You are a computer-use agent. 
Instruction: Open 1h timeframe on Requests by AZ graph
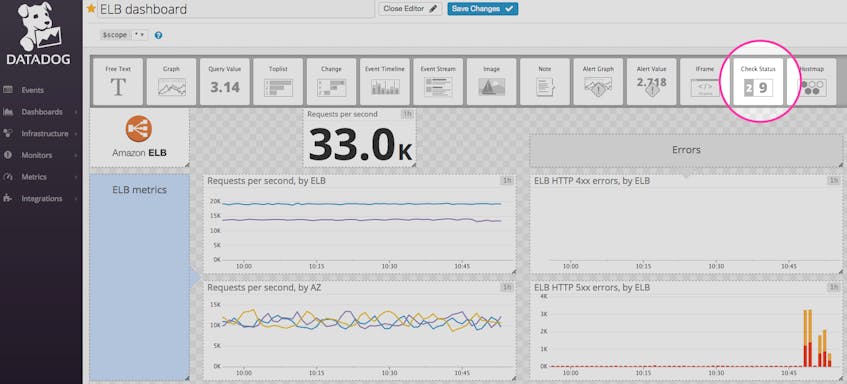coord(507,287)
